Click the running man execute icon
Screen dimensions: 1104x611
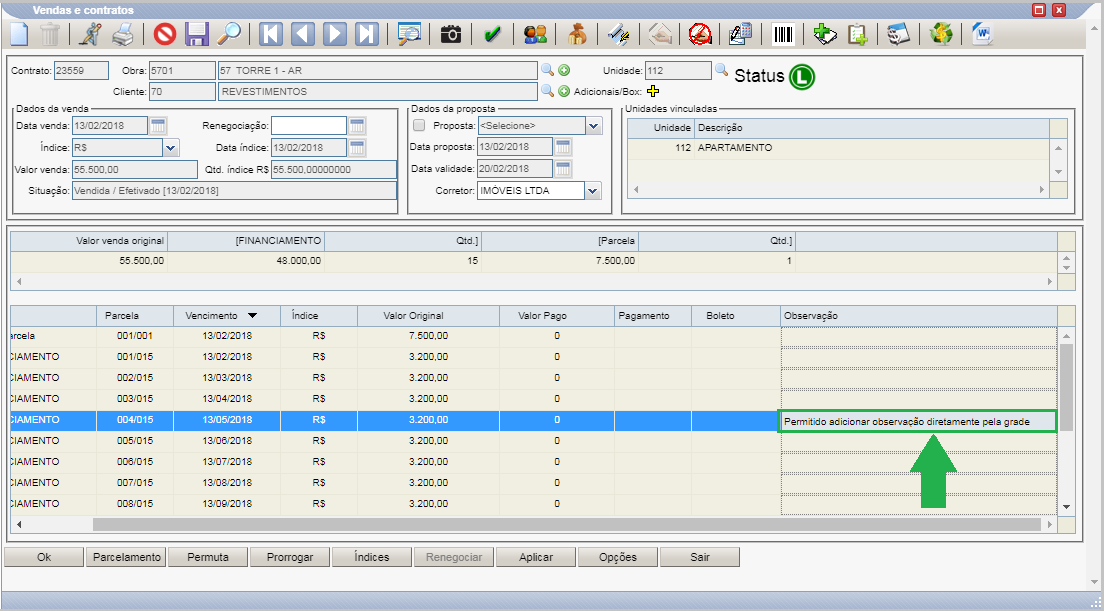[90, 34]
